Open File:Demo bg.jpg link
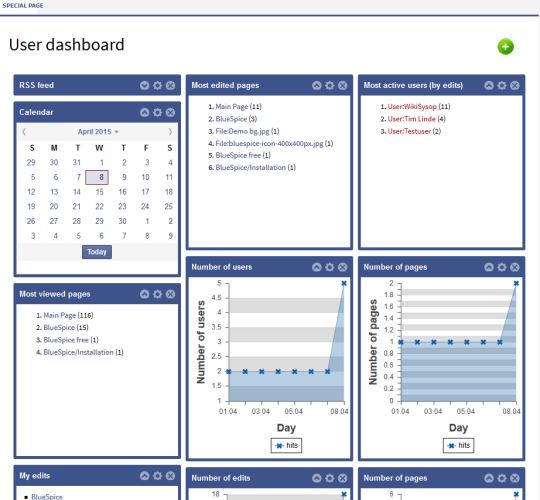The width and height of the screenshot is (540, 500). (242, 132)
